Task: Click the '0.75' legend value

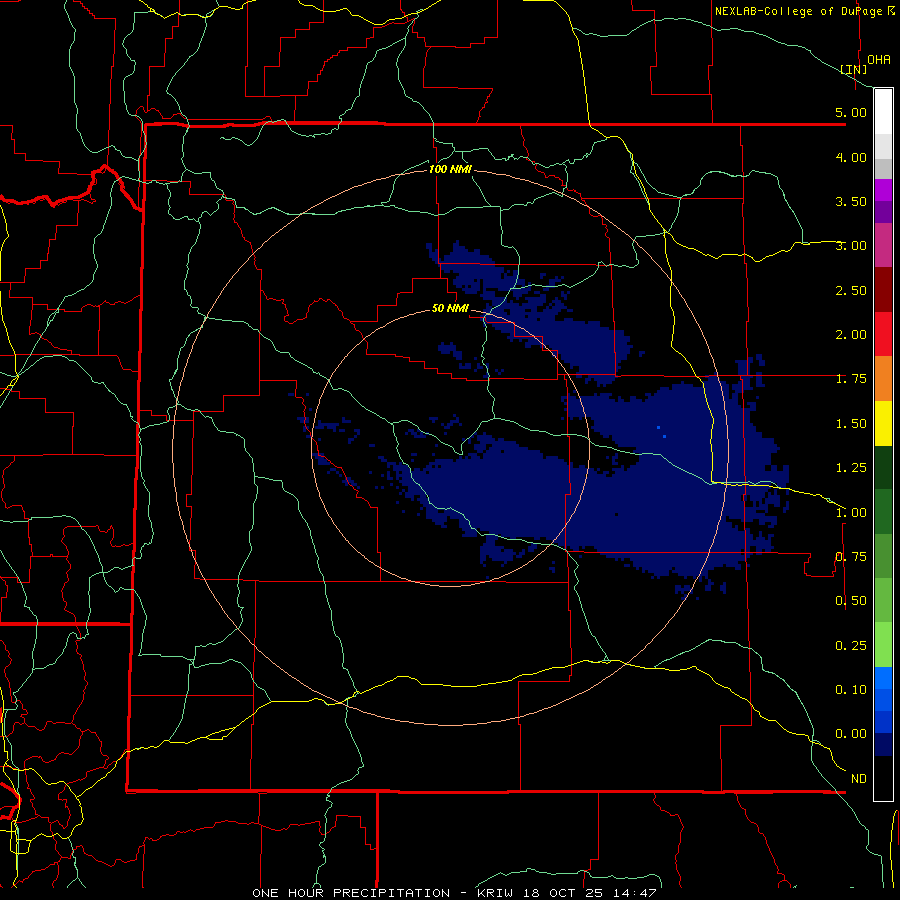Action: point(851,557)
